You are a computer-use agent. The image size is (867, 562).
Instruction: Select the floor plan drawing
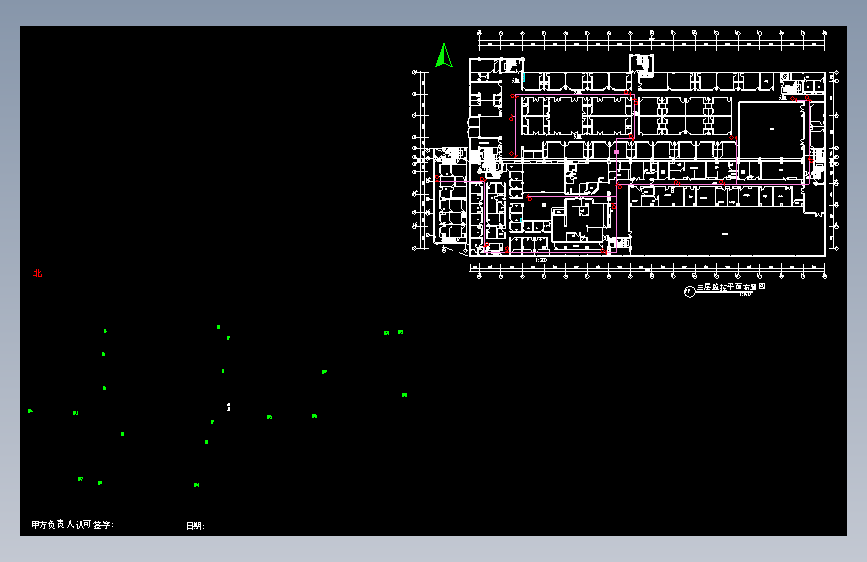(626, 154)
